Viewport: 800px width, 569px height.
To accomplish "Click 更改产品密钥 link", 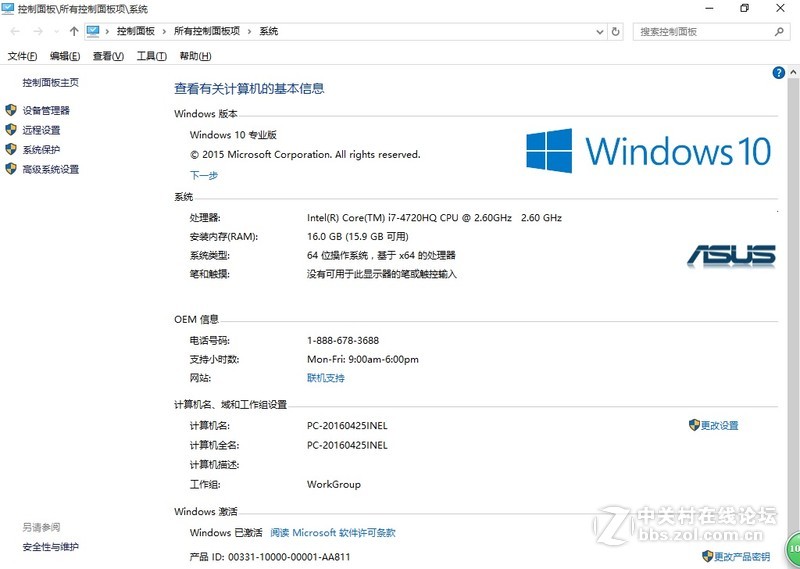I will (742, 557).
